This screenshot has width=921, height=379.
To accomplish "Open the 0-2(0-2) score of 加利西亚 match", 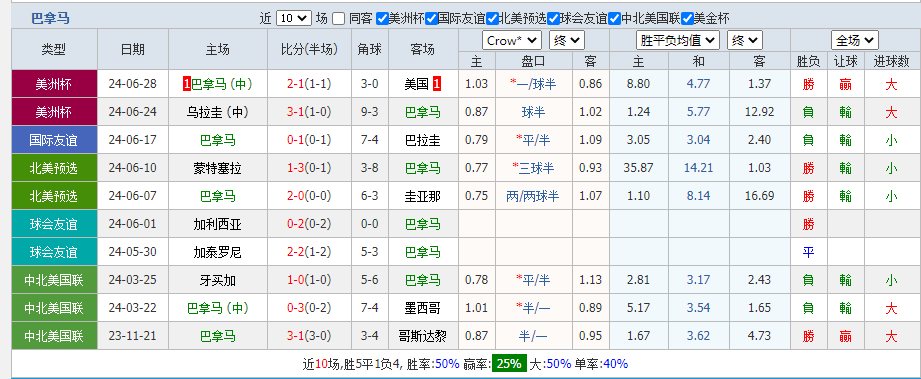I will pos(309,224).
